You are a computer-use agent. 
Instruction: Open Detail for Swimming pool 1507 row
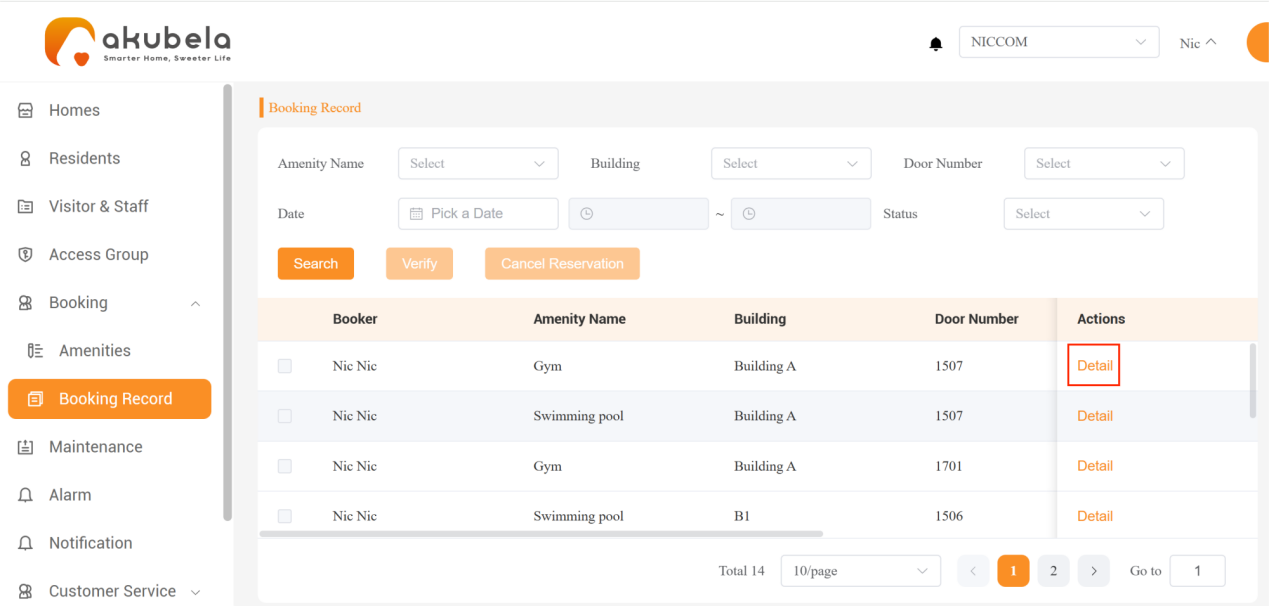coord(1095,416)
